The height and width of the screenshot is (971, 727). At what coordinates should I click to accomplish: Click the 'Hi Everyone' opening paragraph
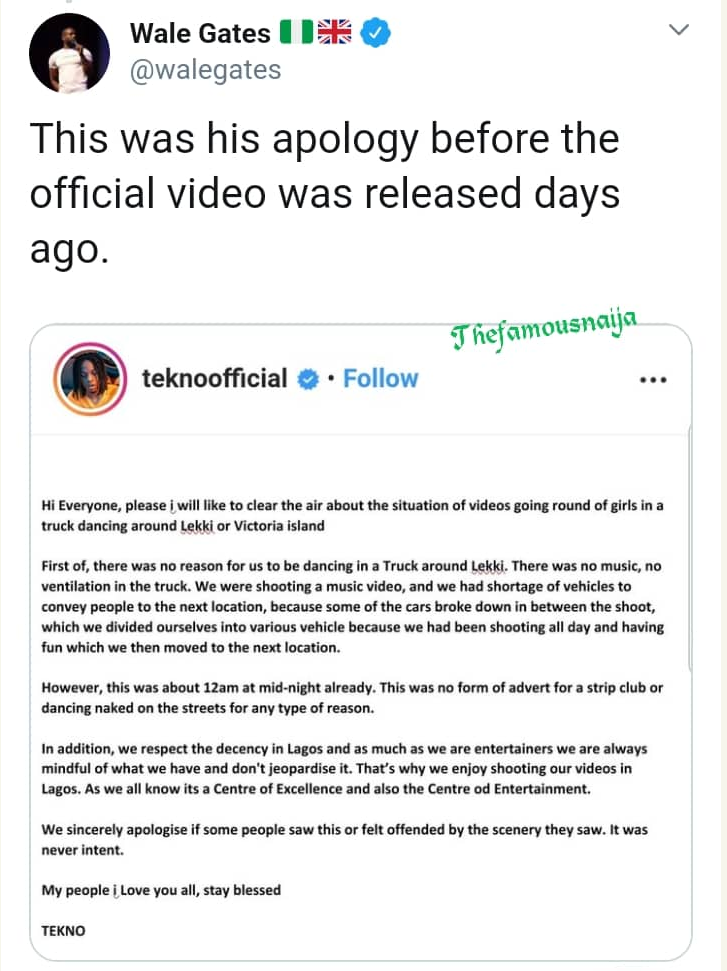point(351,515)
